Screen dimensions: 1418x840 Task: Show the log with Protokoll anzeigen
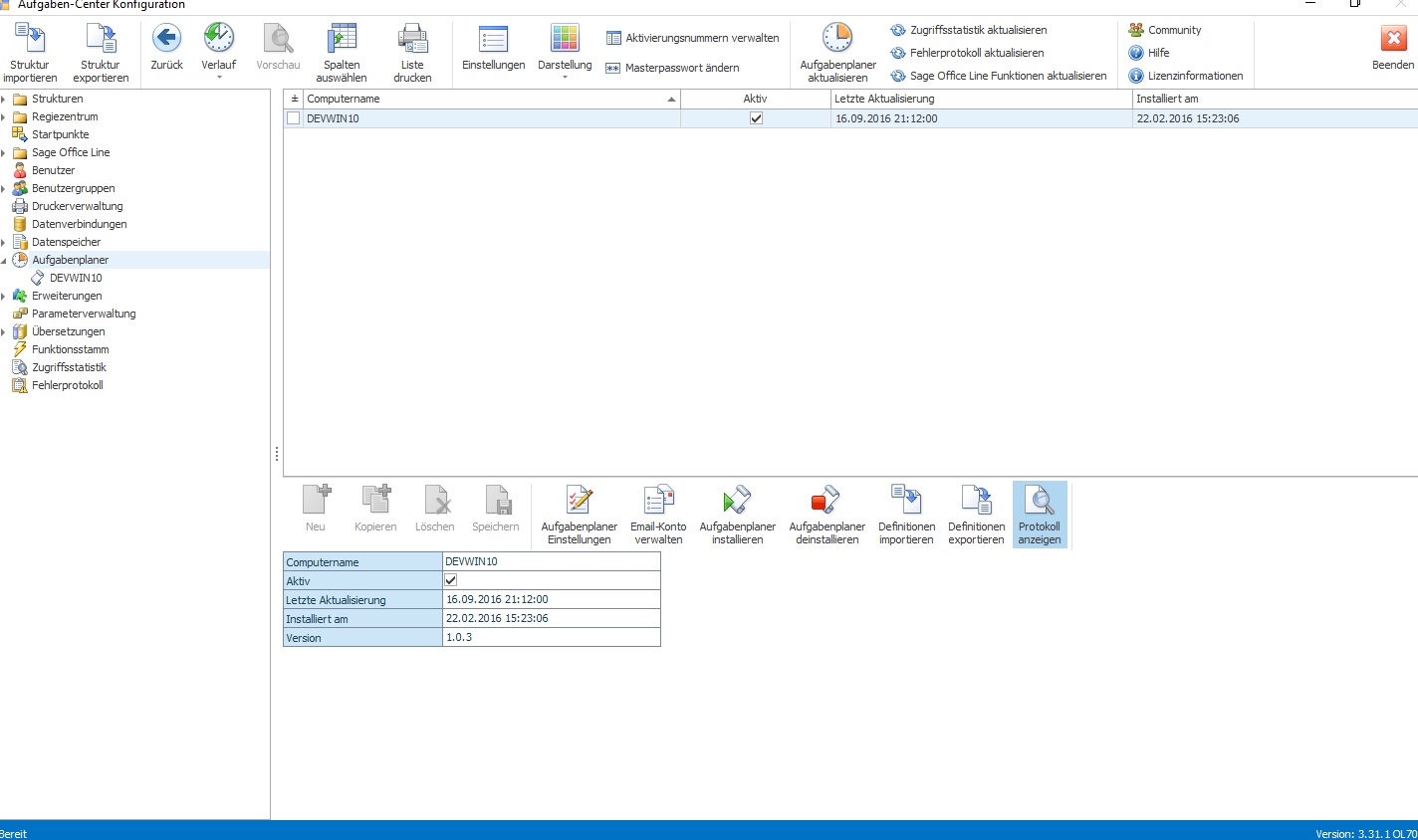(1040, 515)
